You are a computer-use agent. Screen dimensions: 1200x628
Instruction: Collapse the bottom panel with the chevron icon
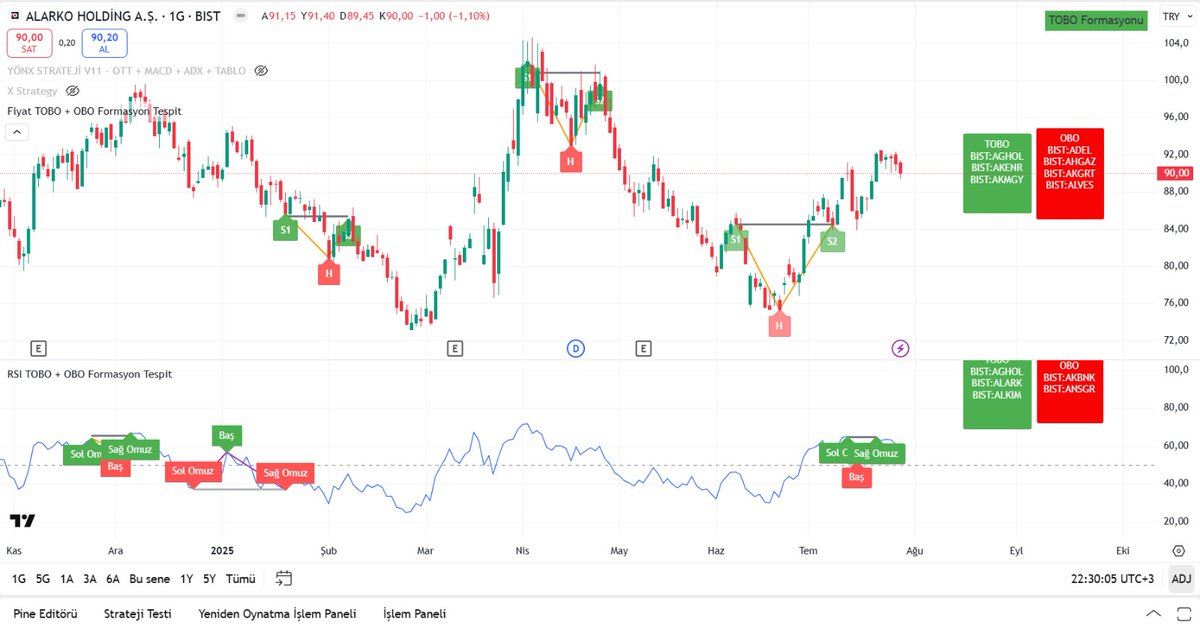(x=1155, y=614)
